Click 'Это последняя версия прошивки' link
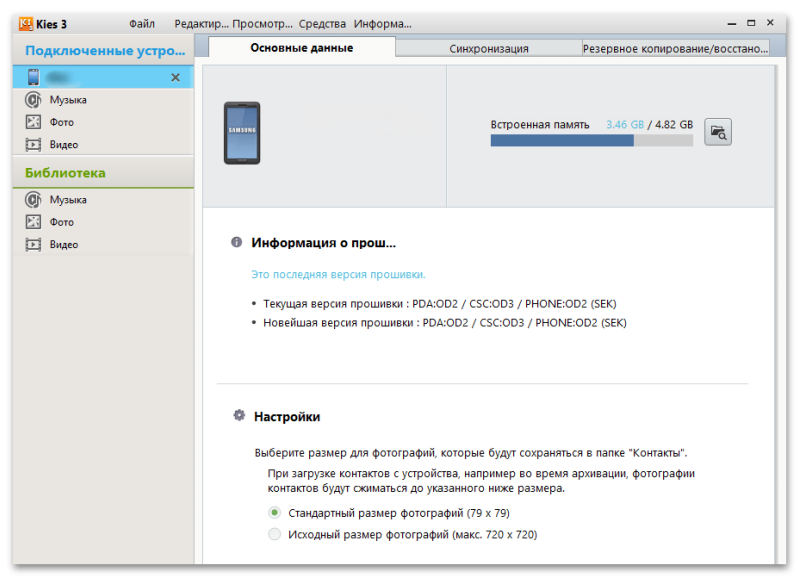The image size is (800, 578). (338, 274)
